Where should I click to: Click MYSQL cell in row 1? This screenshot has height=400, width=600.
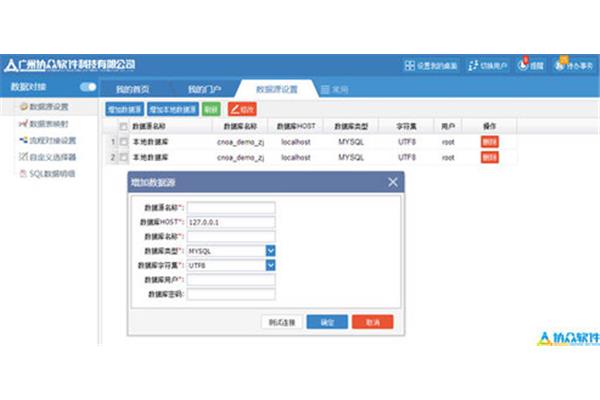click(351, 142)
